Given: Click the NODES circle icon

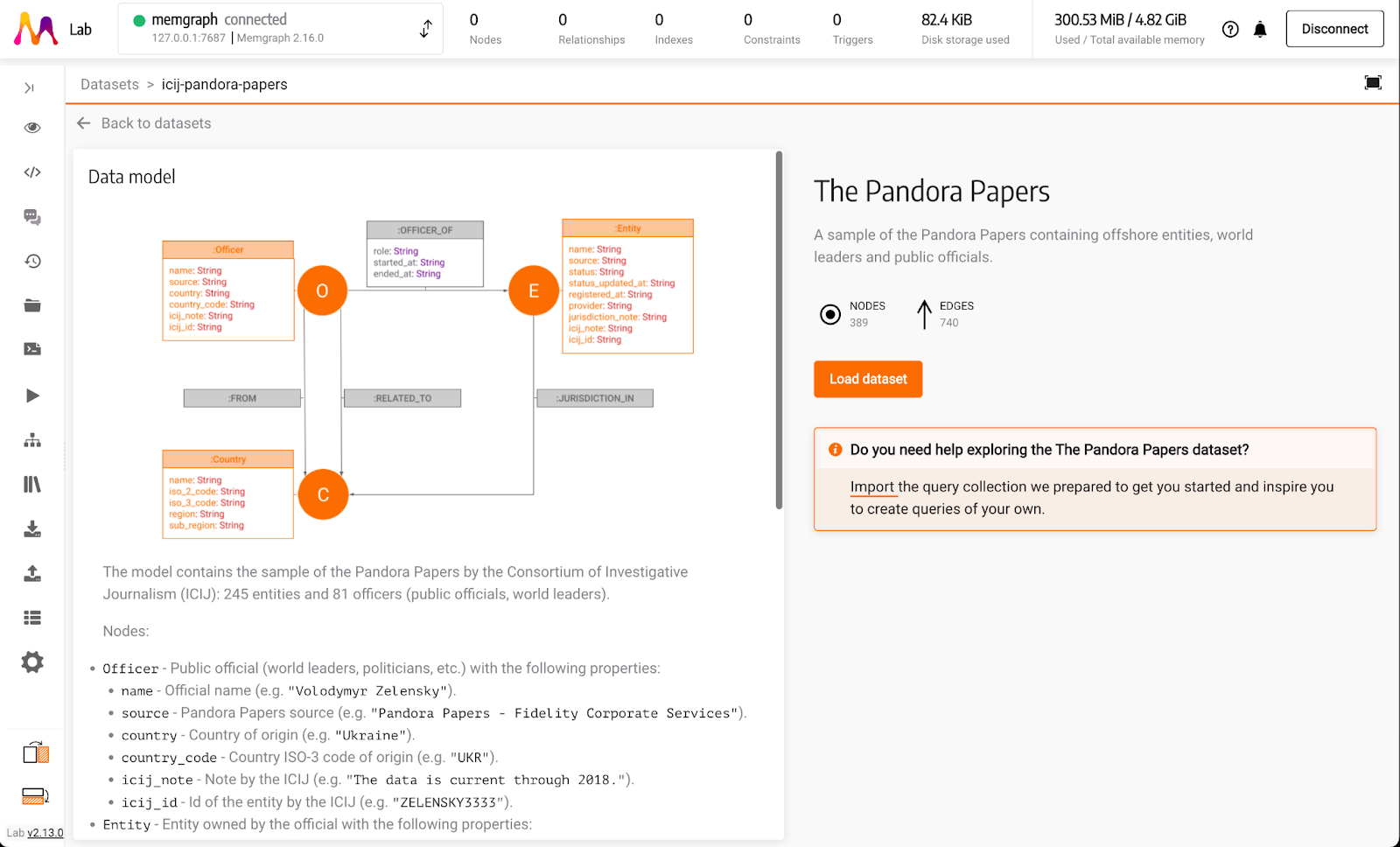Looking at the screenshot, I should tap(830, 314).
